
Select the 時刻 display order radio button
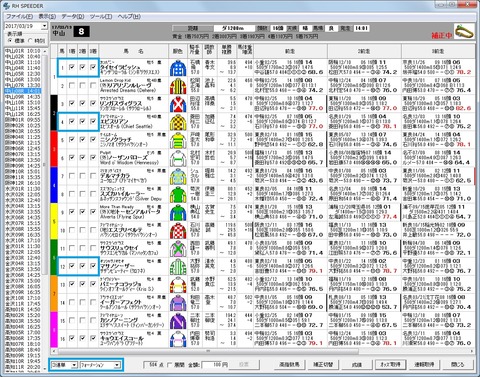pos(31,40)
